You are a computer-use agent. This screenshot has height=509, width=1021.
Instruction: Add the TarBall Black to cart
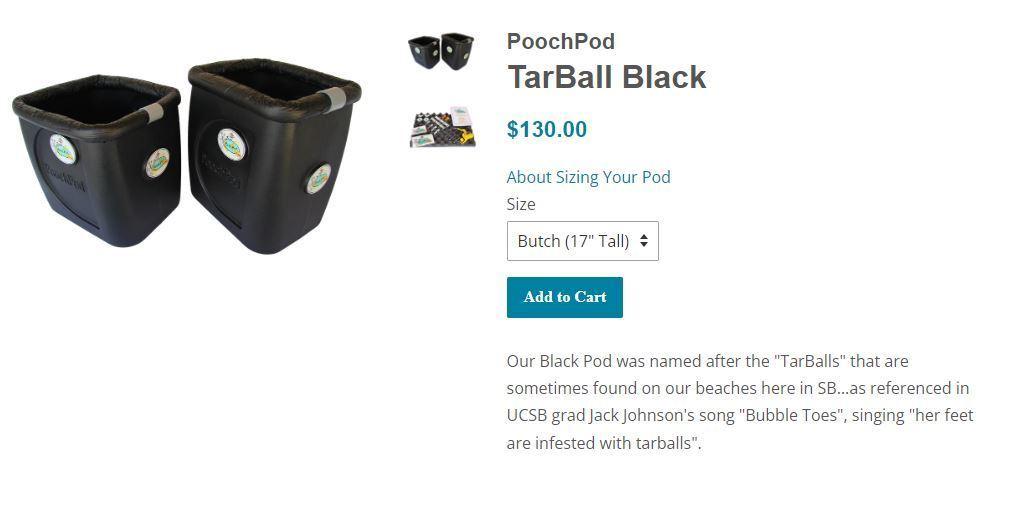tap(565, 297)
